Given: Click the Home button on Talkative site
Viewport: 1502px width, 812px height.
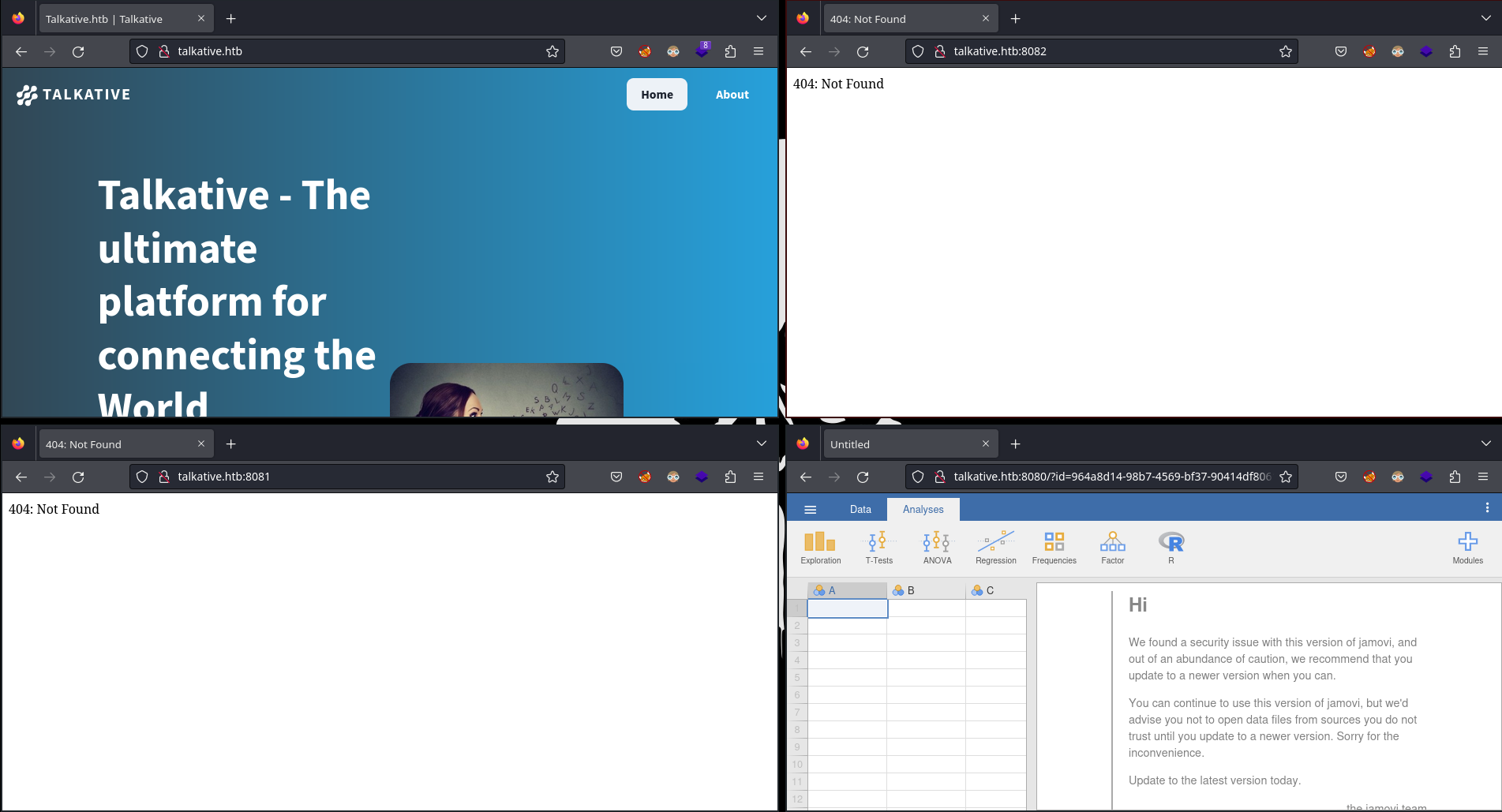Looking at the screenshot, I should click(x=657, y=95).
